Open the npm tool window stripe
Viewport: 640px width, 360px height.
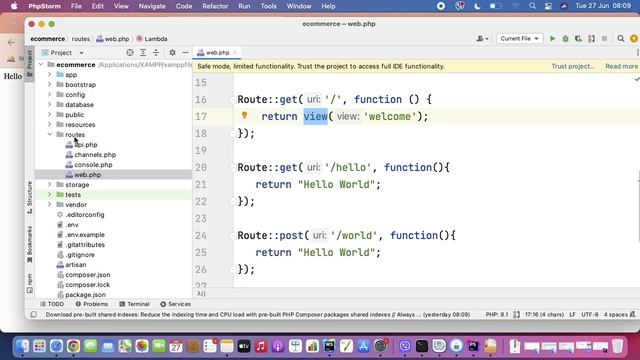[x=29, y=283]
